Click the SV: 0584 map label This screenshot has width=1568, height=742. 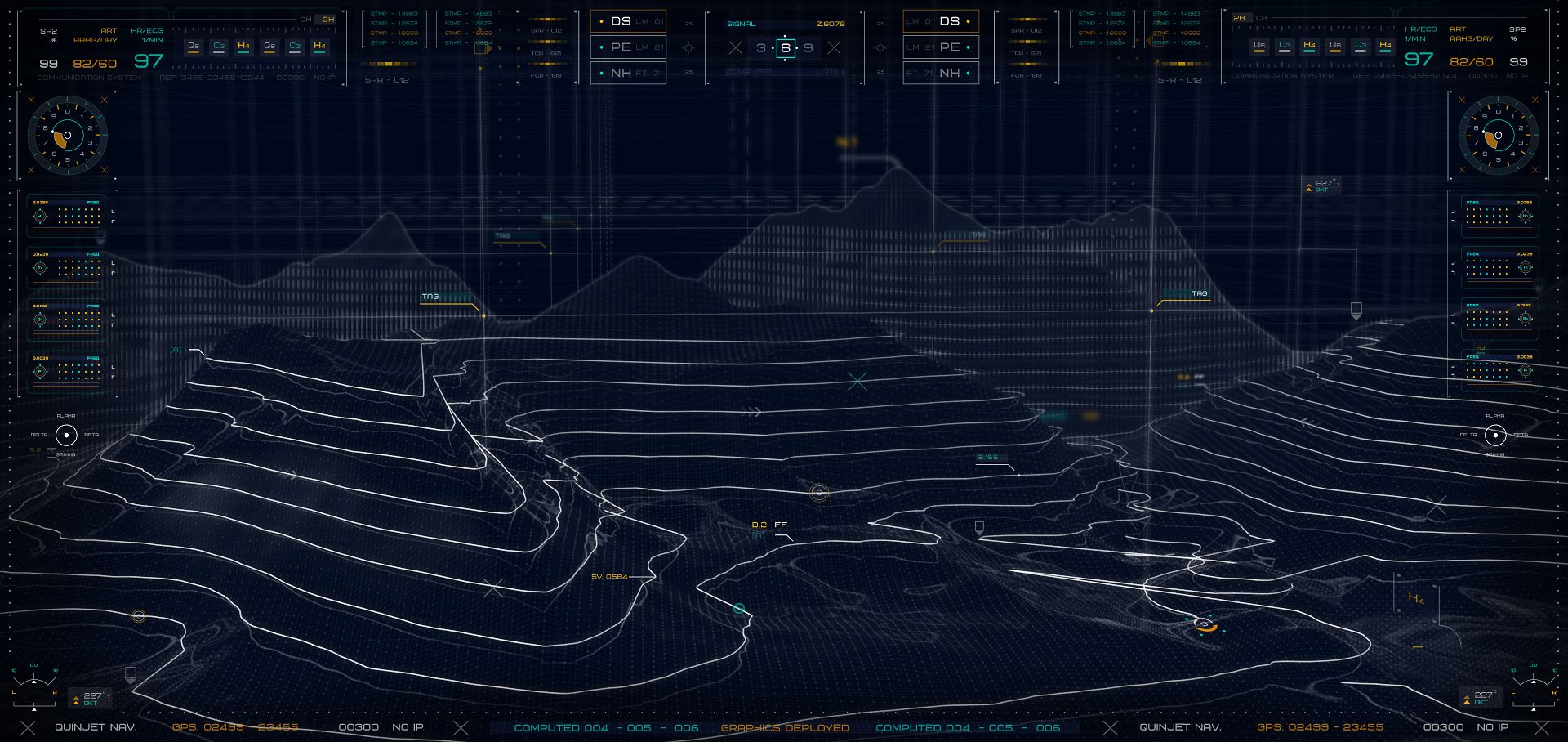click(609, 577)
